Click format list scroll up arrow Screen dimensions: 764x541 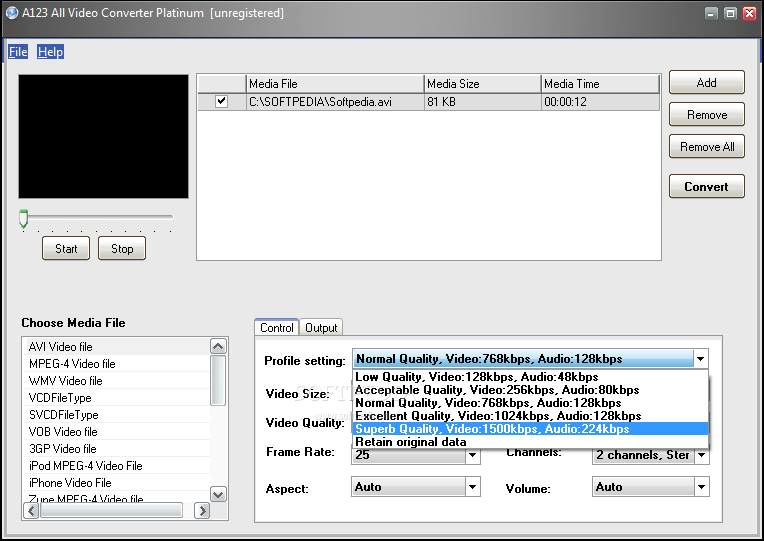click(218, 347)
